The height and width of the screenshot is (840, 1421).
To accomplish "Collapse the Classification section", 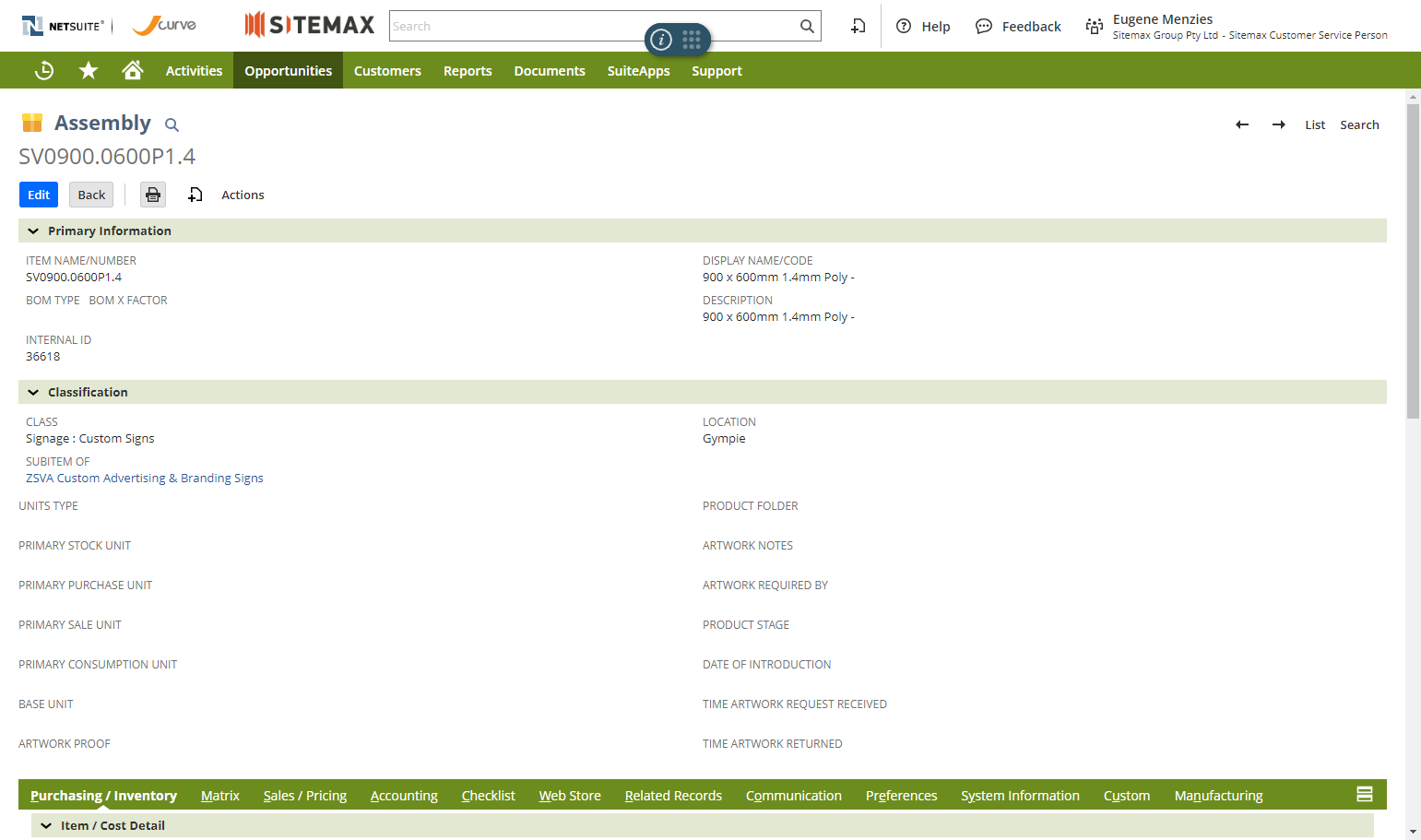I will coord(33,392).
